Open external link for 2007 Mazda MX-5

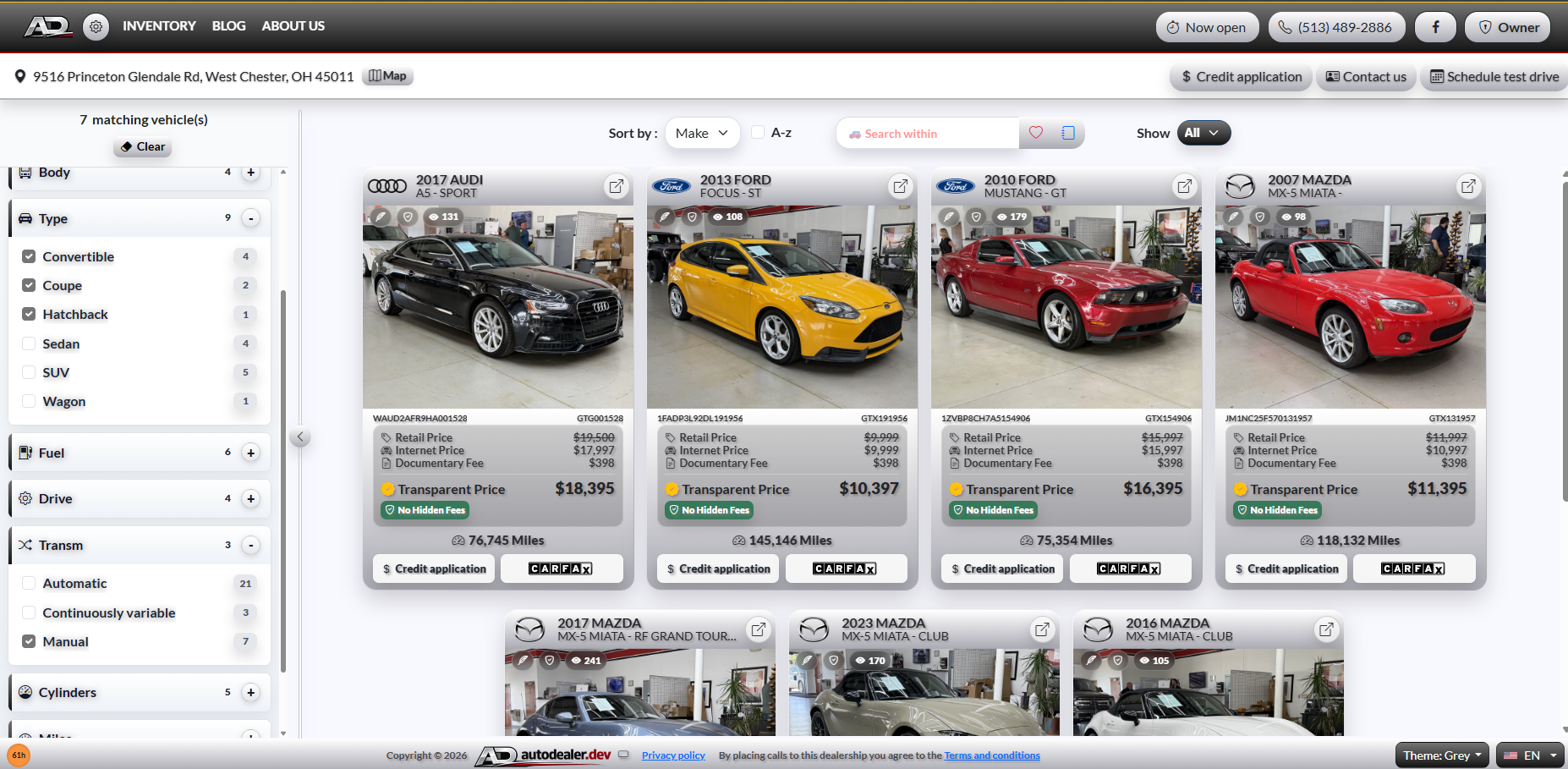coord(1469,186)
